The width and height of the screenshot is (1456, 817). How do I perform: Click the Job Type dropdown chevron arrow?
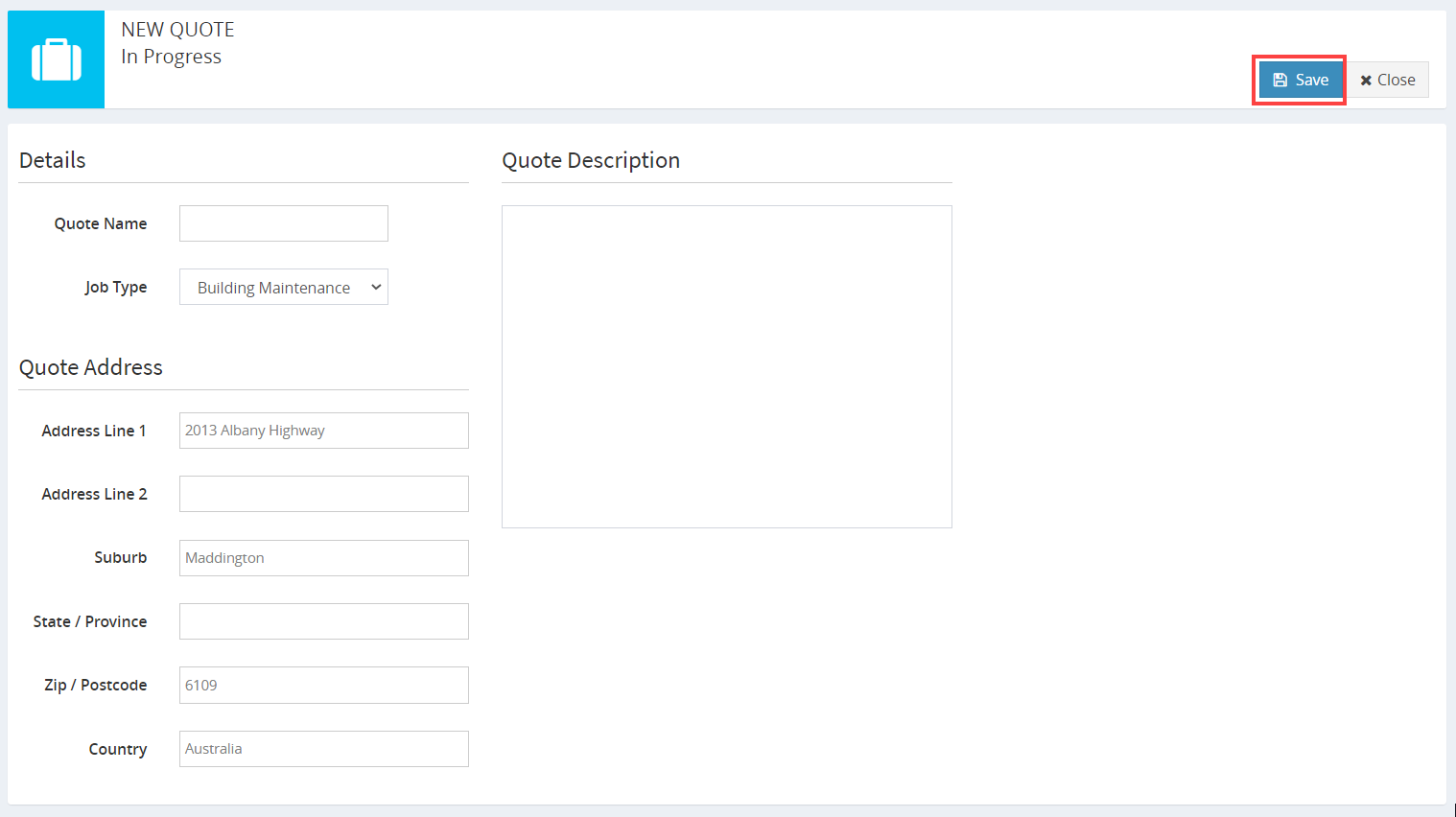pos(376,288)
